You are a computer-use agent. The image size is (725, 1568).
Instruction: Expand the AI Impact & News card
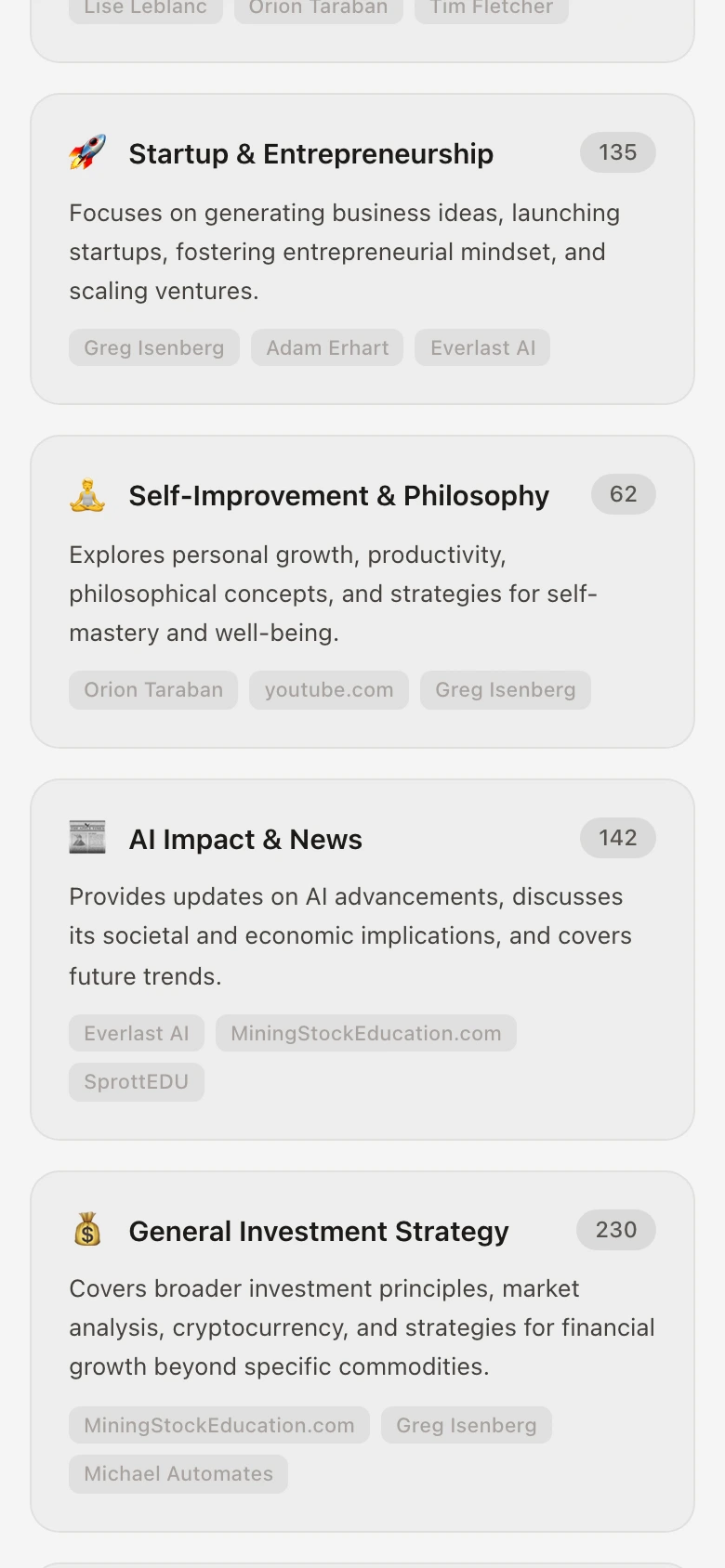362,957
